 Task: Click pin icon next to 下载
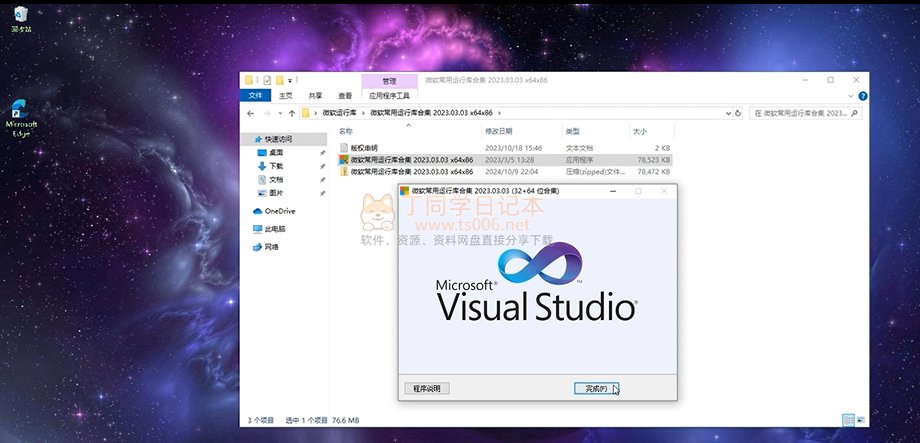pos(322,166)
